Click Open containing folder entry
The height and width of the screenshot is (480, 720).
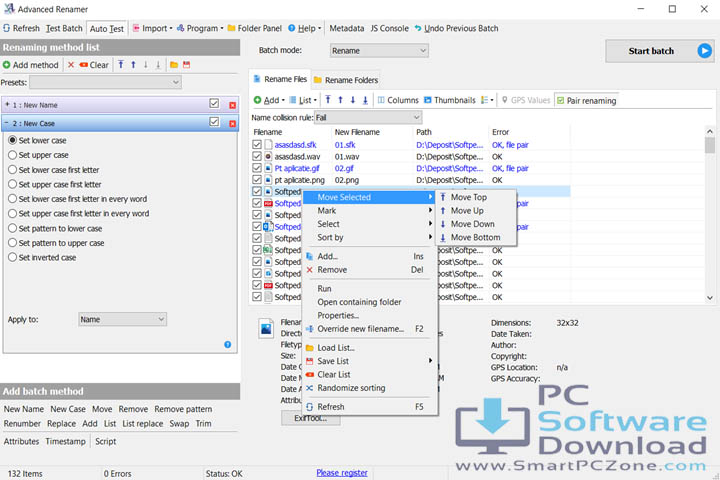(370, 302)
